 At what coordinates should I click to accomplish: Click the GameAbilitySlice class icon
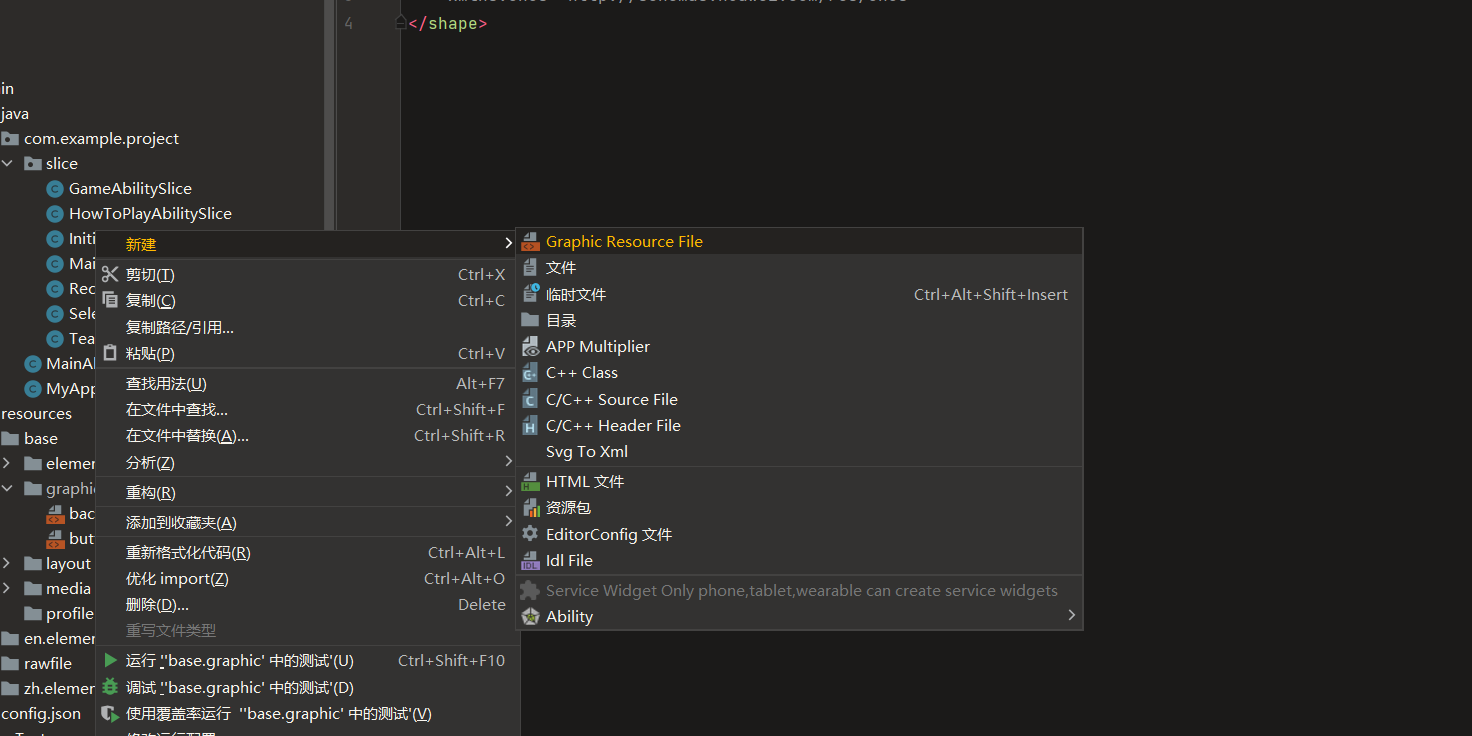(55, 188)
